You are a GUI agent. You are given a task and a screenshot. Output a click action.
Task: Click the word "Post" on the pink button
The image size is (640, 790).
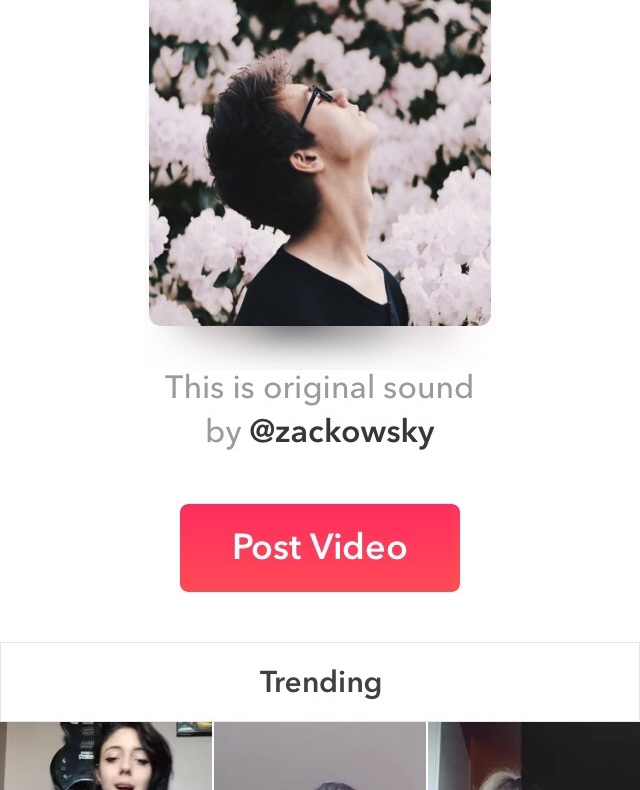pyautogui.click(x=267, y=547)
